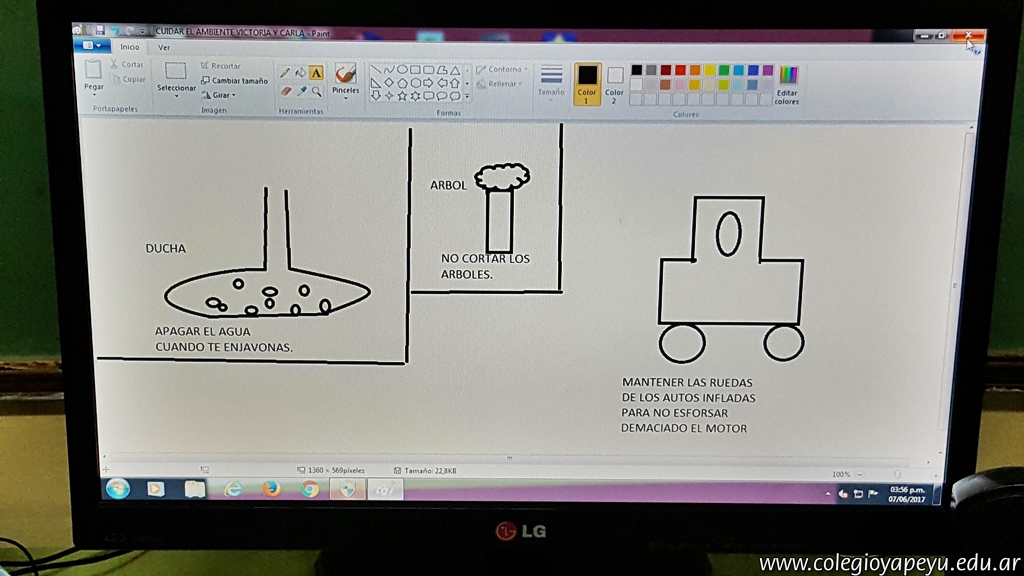Pick the red color swatch in palette
Viewport: 1024px width, 576px height.
681,70
